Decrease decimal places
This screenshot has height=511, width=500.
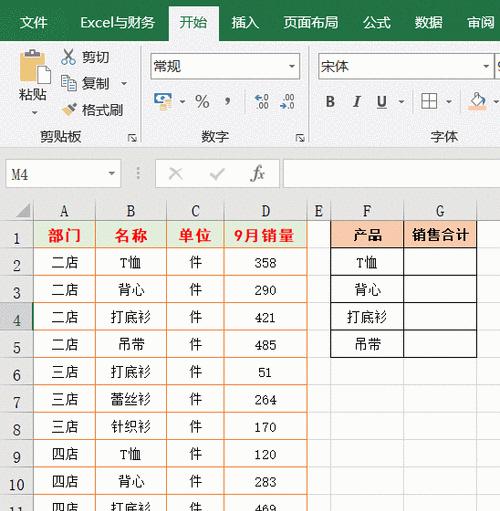coord(287,101)
